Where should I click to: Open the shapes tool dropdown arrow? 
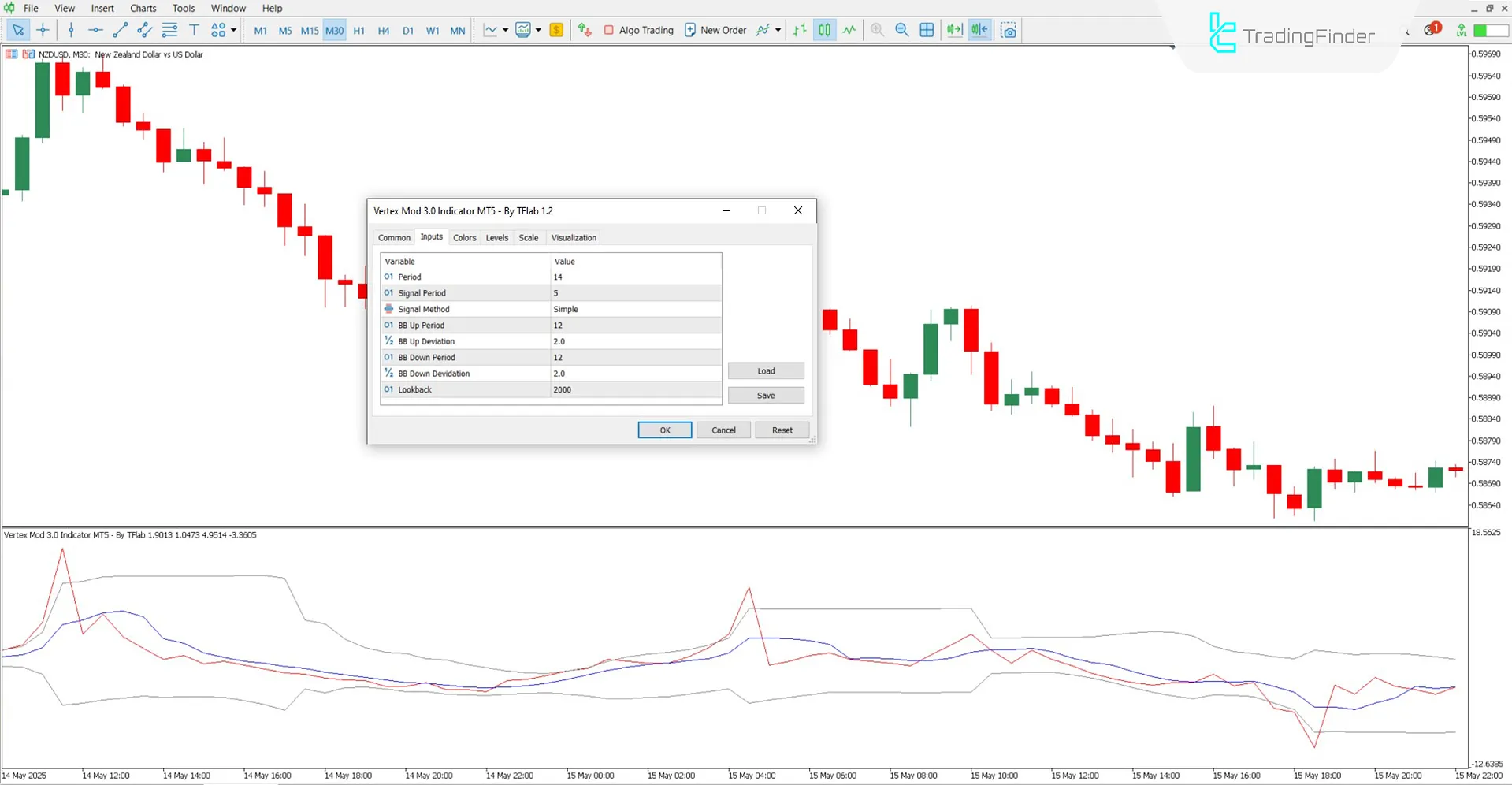coord(232,30)
